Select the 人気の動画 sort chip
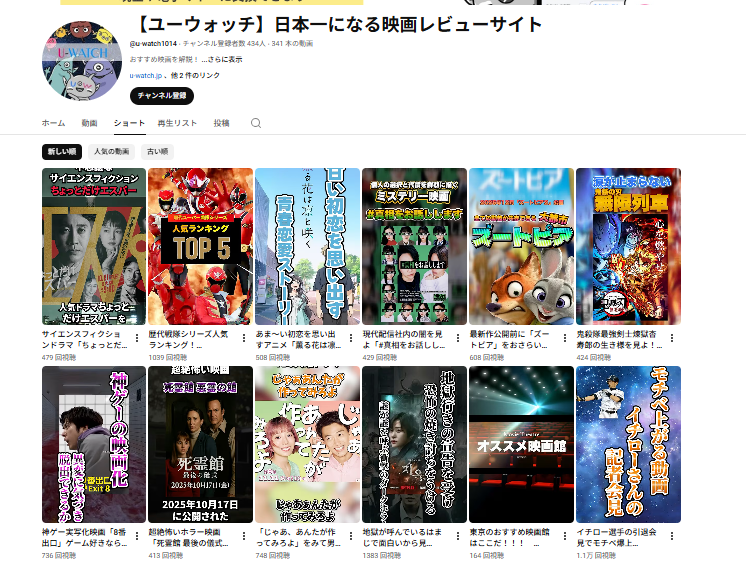The image size is (746, 564). pos(112,152)
